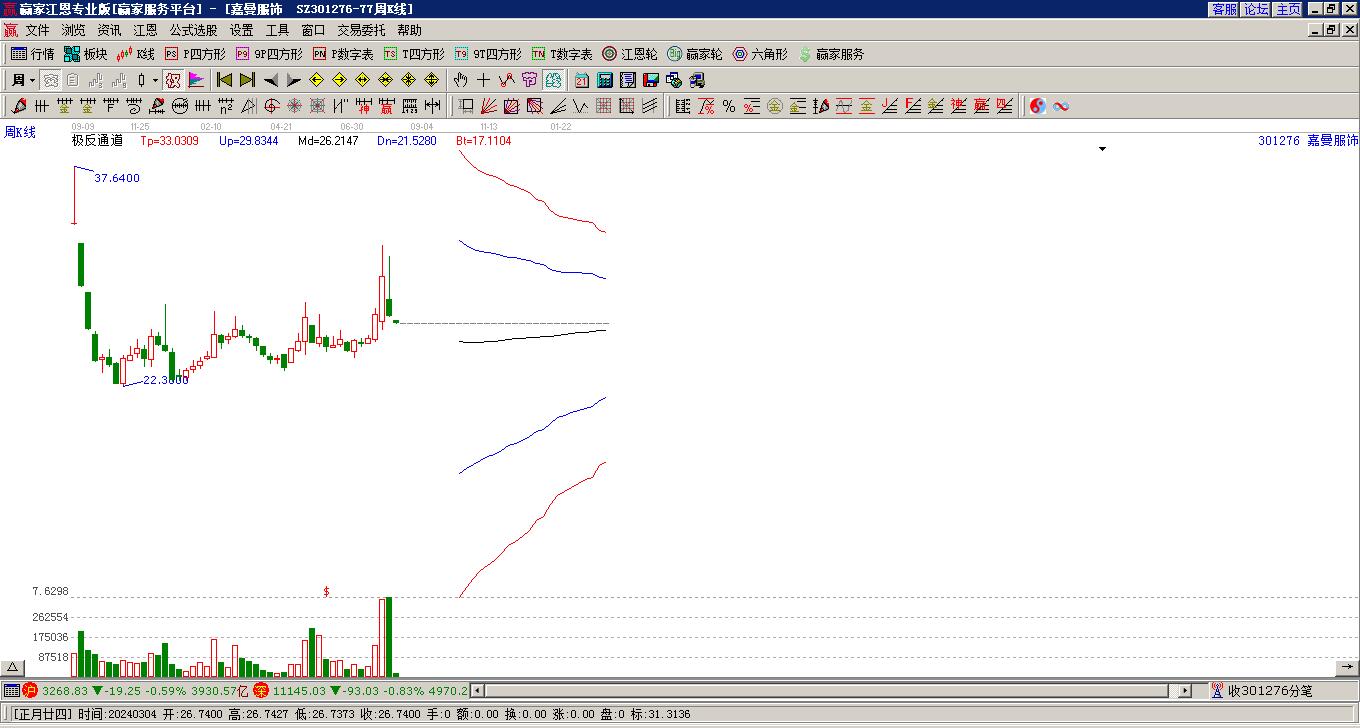Viewport: 1360px width, 728px height.
Task: Open the 行情 quotes view
Action: click(33, 54)
